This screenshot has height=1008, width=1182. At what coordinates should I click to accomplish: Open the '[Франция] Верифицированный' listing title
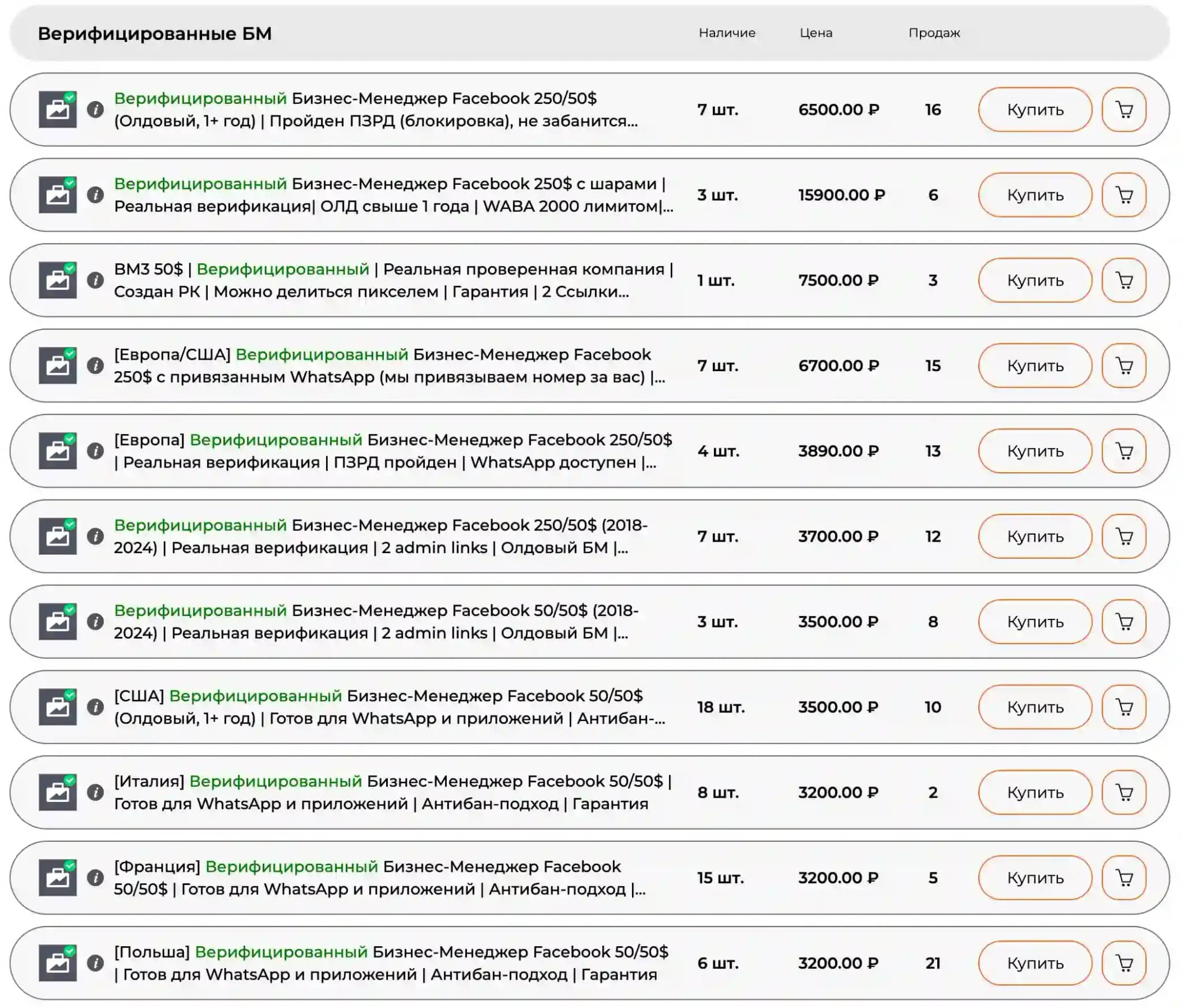pyautogui.click(x=380, y=878)
